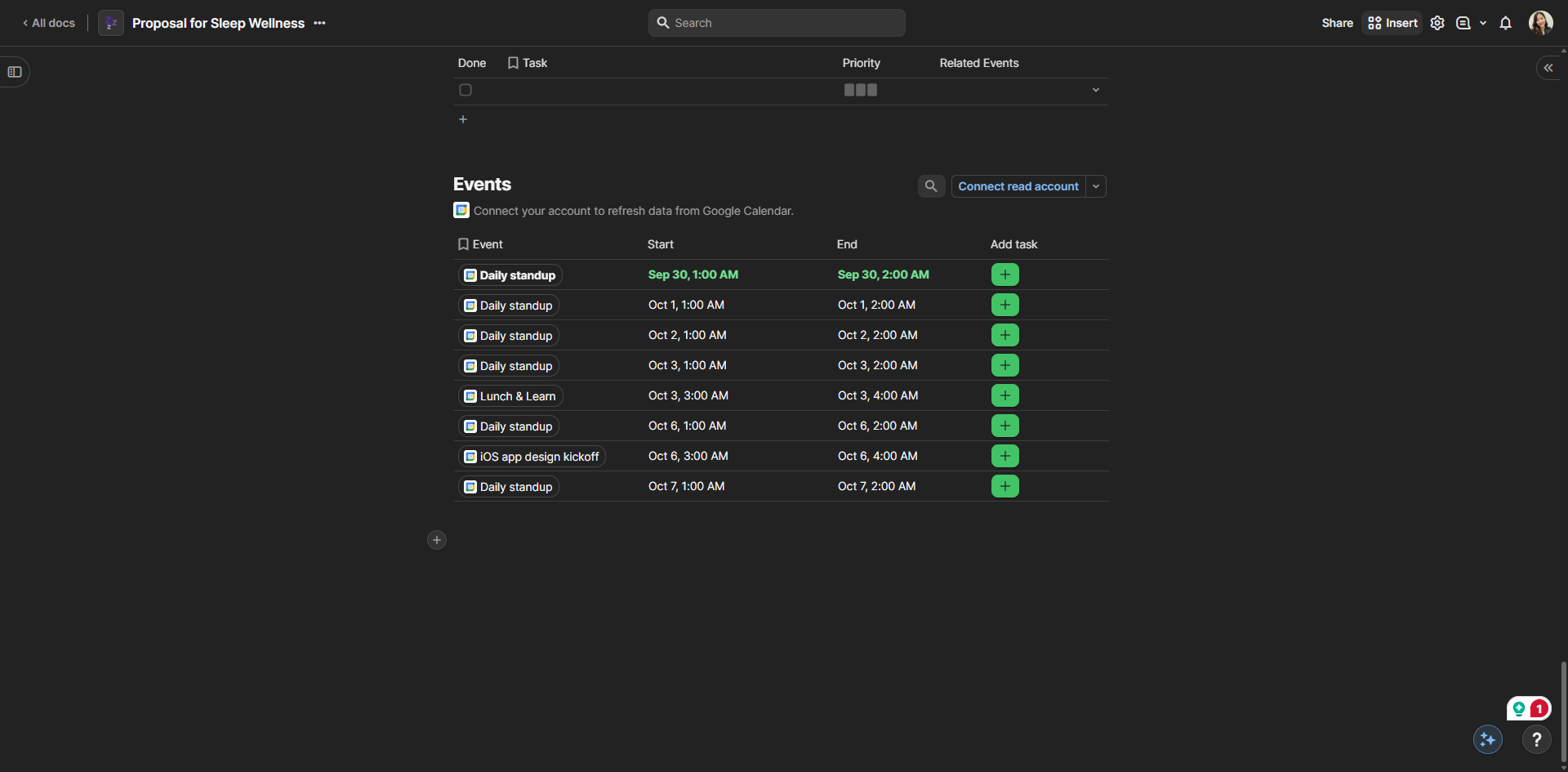
Task: Add task for Sep 30 Daily standup
Action: [1004, 274]
